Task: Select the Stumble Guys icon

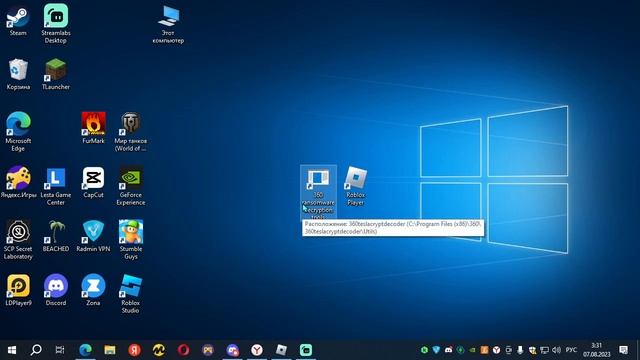Action: click(x=131, y=240)
